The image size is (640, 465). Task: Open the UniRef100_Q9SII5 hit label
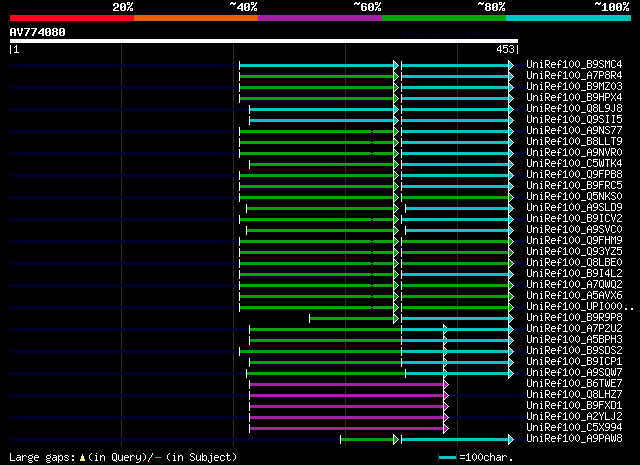click(574, 120)
